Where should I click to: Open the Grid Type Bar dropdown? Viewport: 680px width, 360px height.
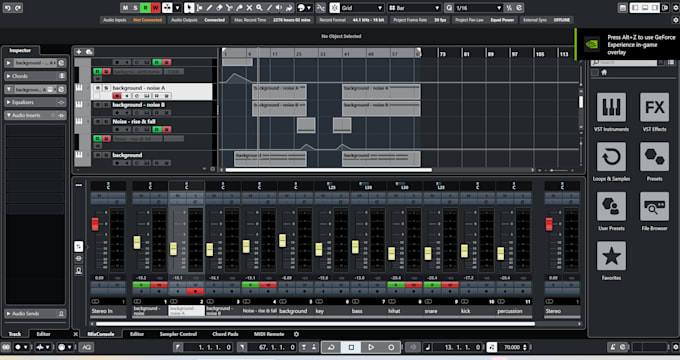tap(414, 8)
